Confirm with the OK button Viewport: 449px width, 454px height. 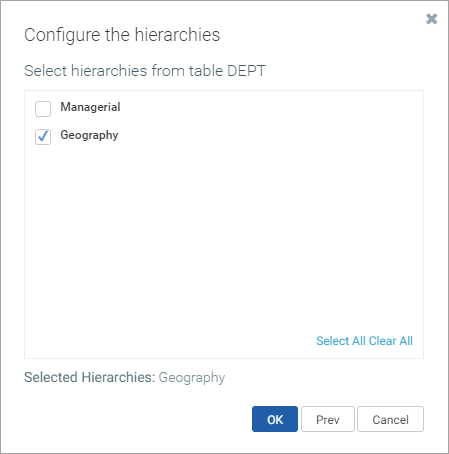click(x=275, y=419)
